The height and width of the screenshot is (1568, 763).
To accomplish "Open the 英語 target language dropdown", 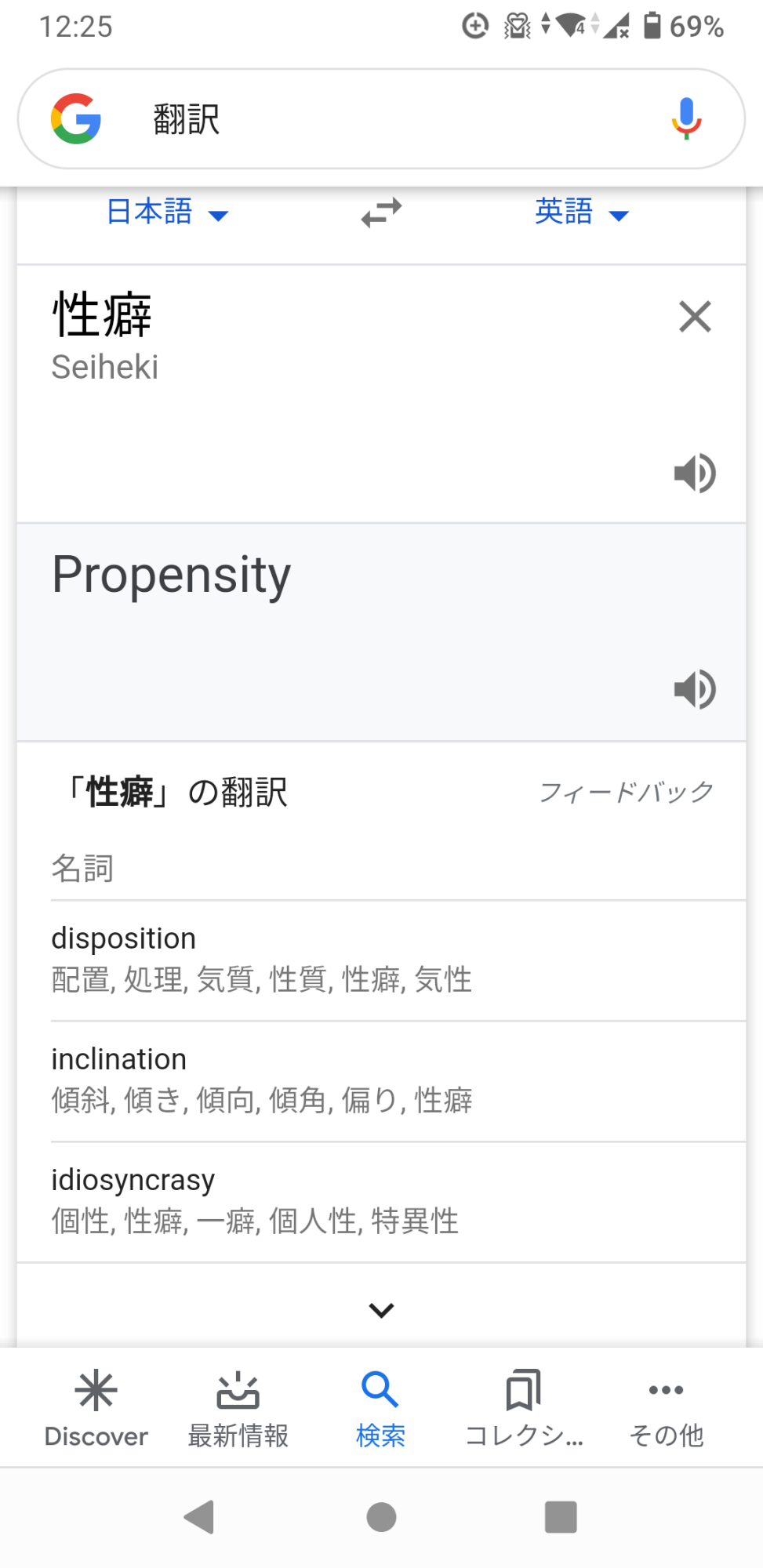I will click(x=581, y=212).
